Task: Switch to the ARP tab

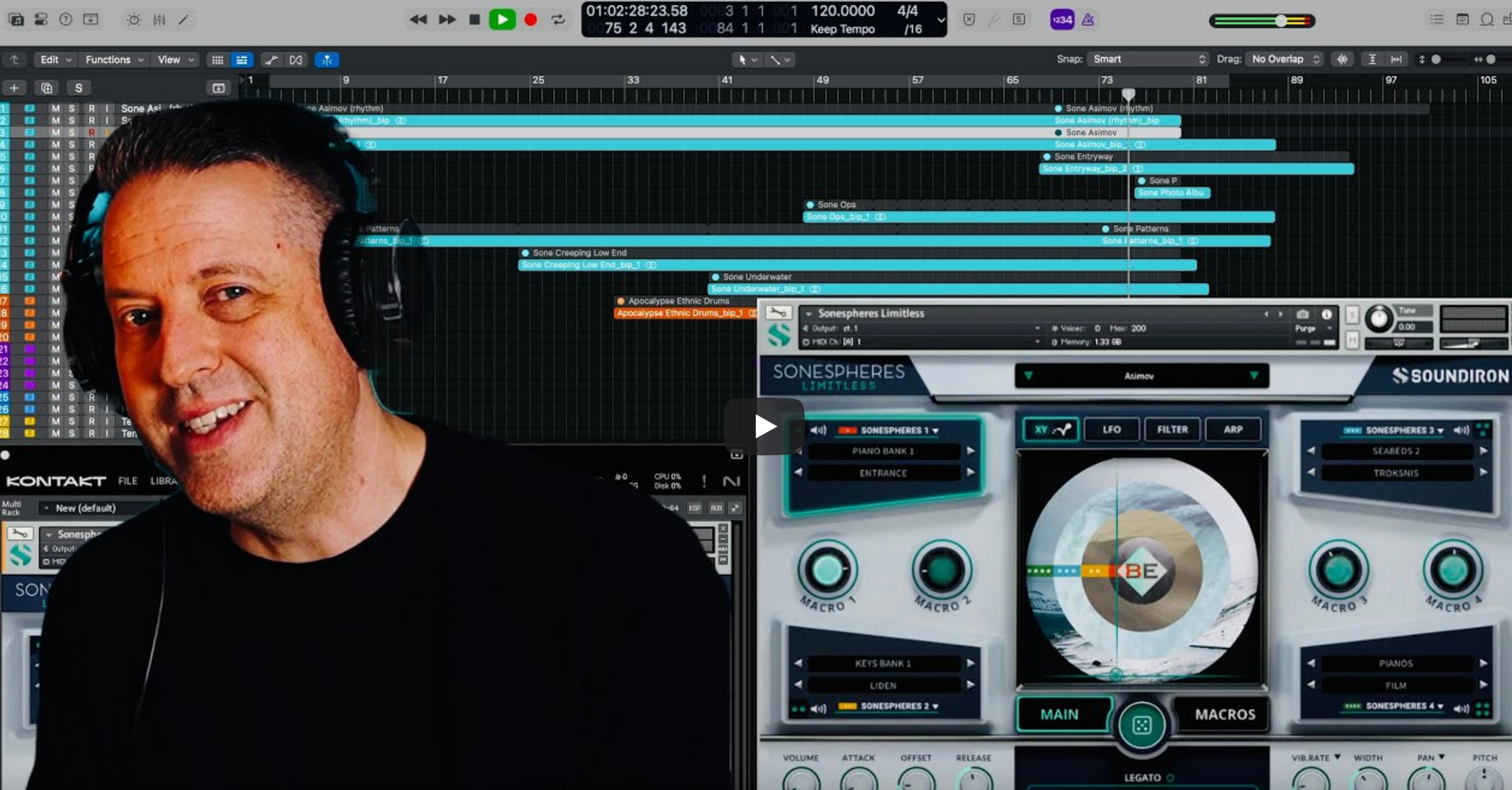Action: pyautogui.click(x=1232, y=429)
